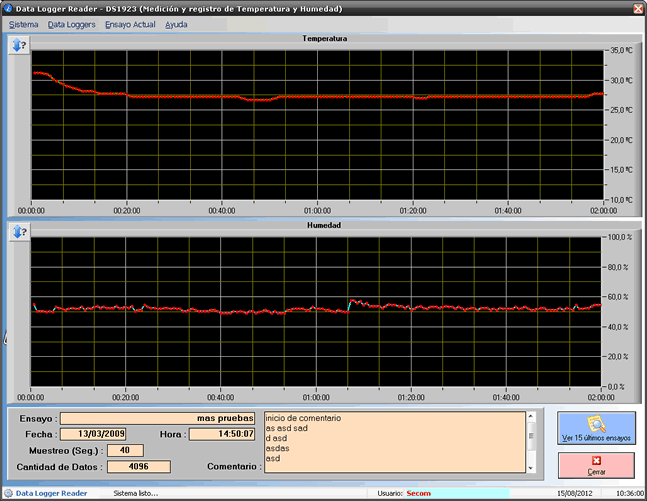Screen dimensions: 647x501
Task: Open the Ensayo Actual menu
Action: (x=130, y=23)
